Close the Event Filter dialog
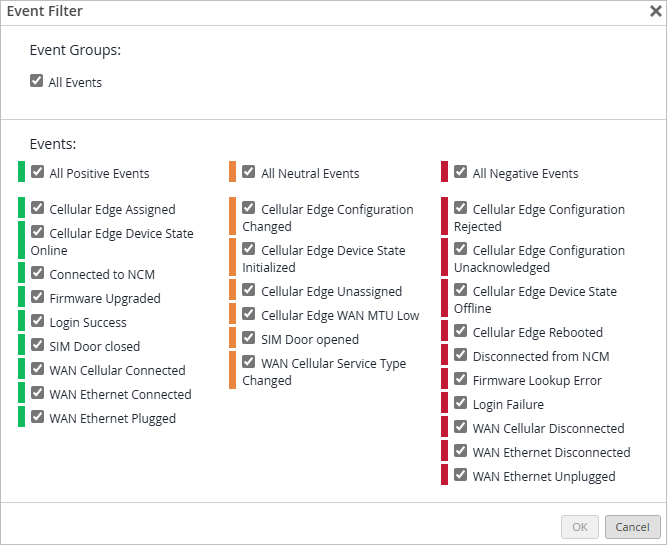667x545 pixels. click(655, 11)
